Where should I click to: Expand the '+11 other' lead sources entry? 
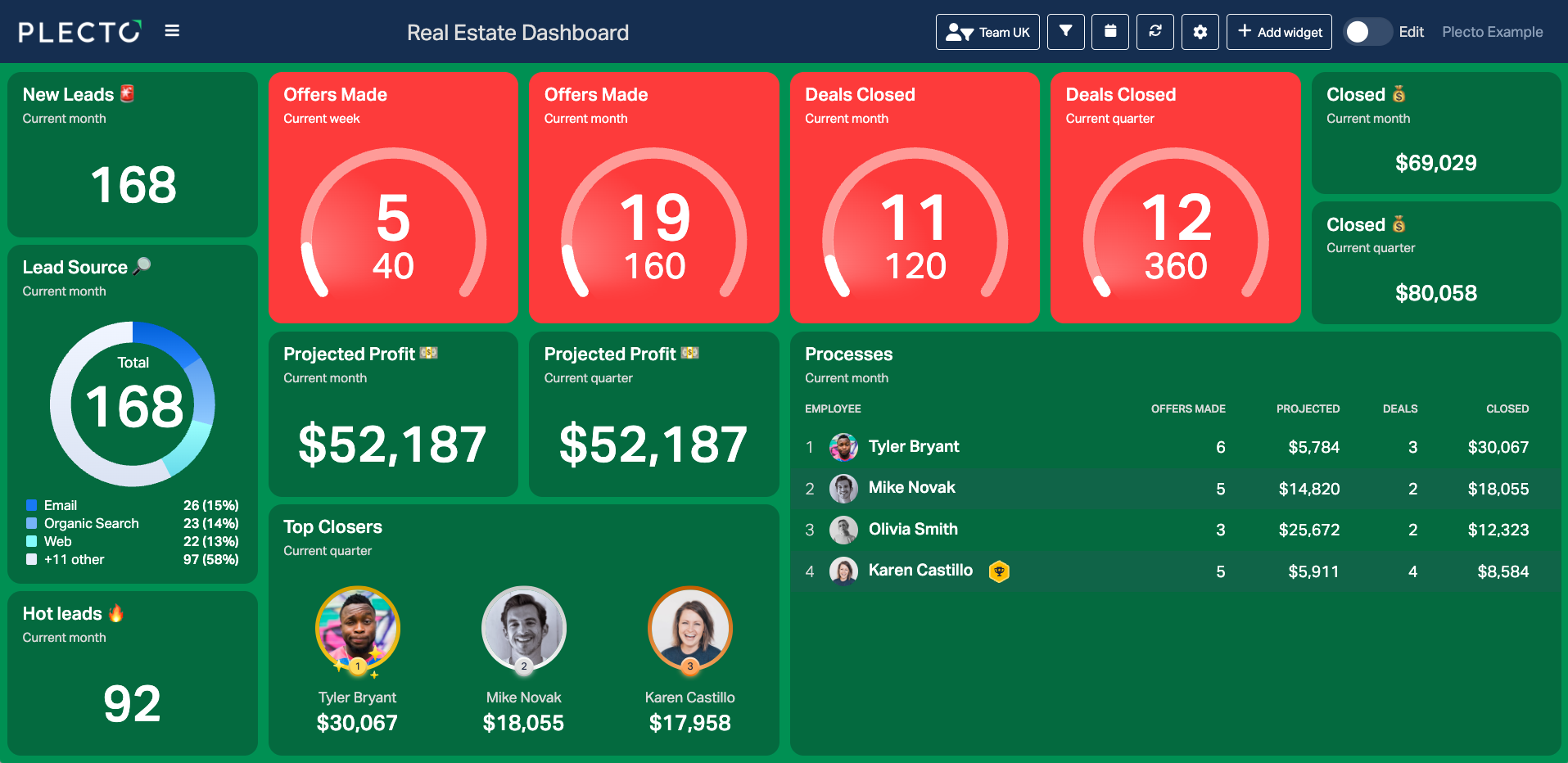click(x=74, y=560)
